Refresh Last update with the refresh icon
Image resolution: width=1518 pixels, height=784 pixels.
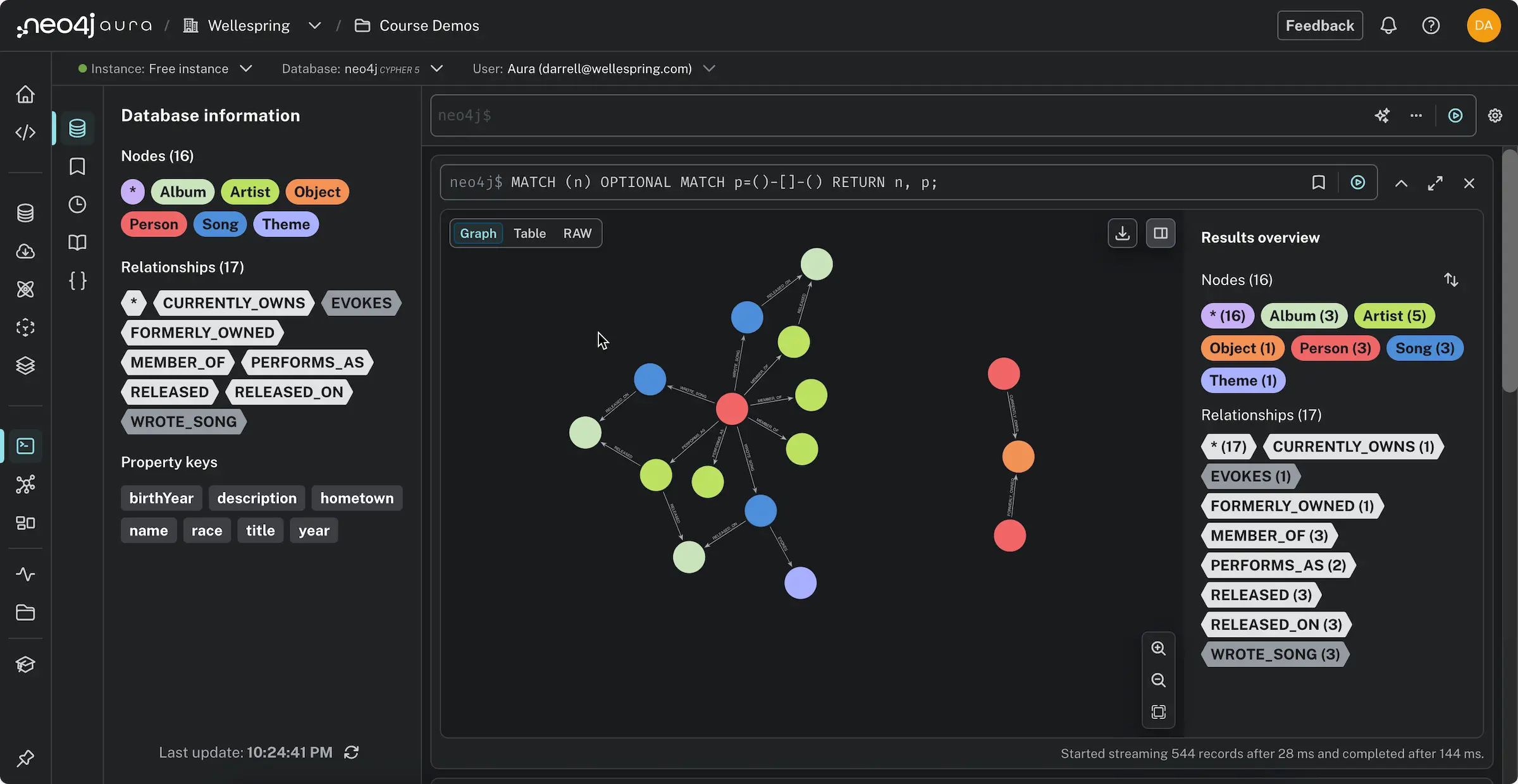click(x=352, y=752)
